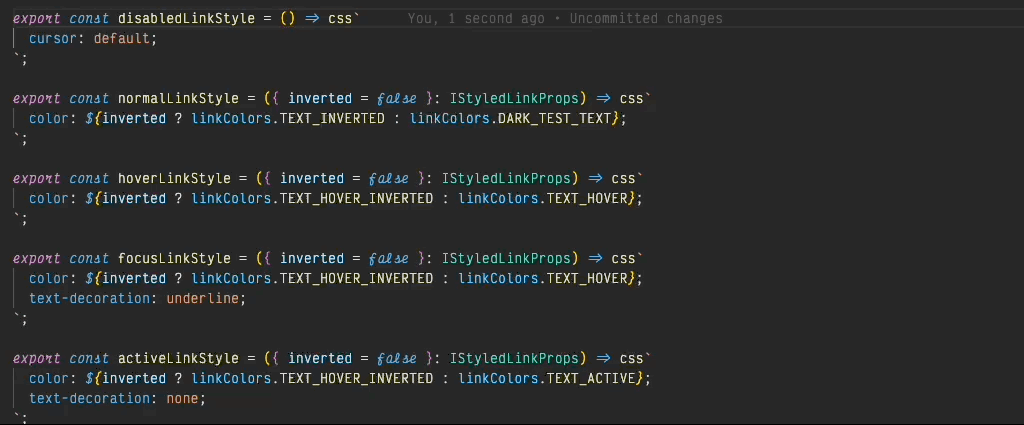1024x425 pixels.
Task: Click the focusLinkStyle constant name
Action: (174, 259)
